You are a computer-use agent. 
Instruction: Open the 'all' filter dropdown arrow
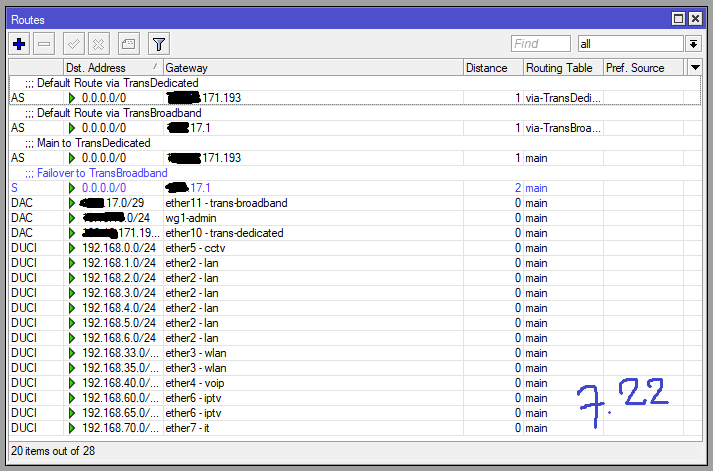coord(693,44)
